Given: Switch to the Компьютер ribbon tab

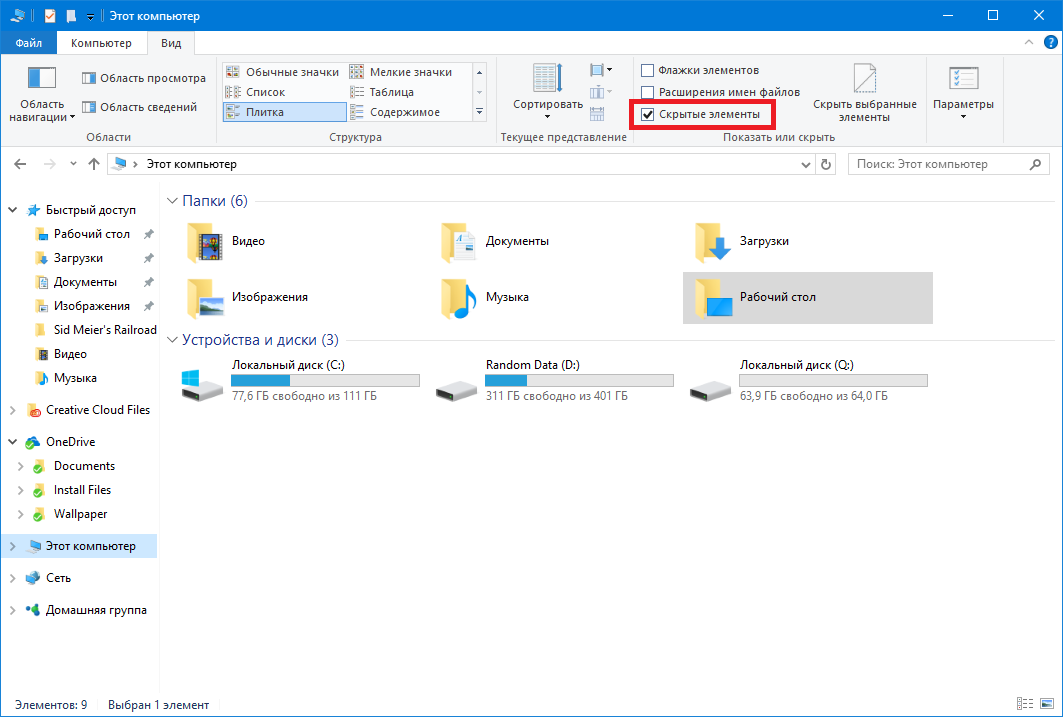Looking at the screenshot, I should (x=101, y=43).
